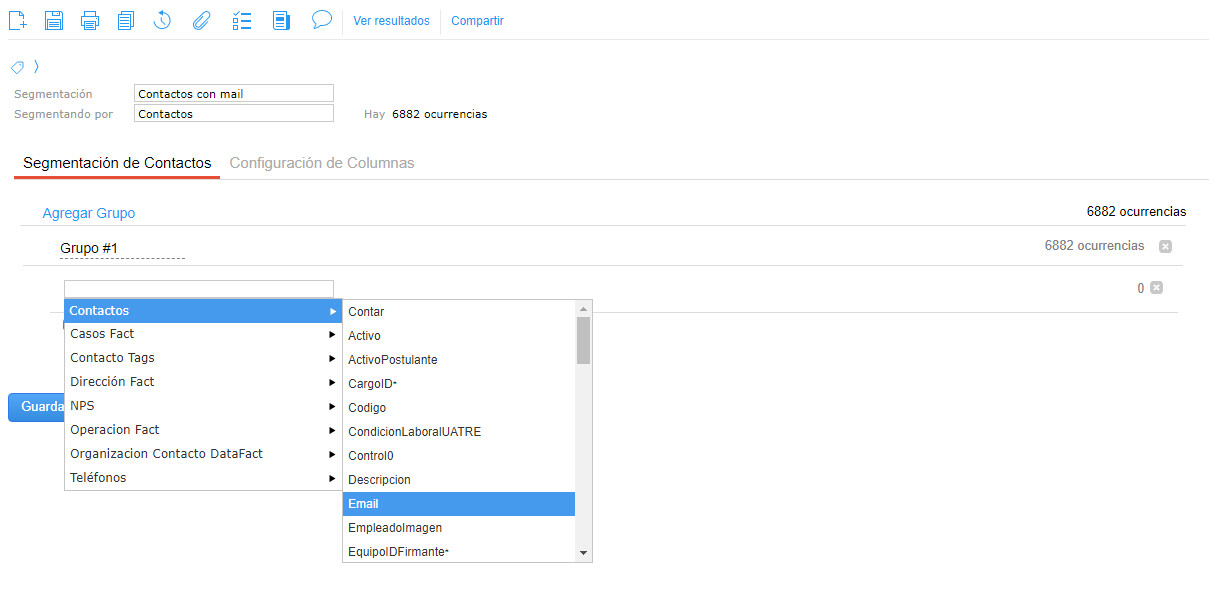The image size is (1209, 605).
Task: Click the paperclip attachment icon
Action: tap(201, 20)
